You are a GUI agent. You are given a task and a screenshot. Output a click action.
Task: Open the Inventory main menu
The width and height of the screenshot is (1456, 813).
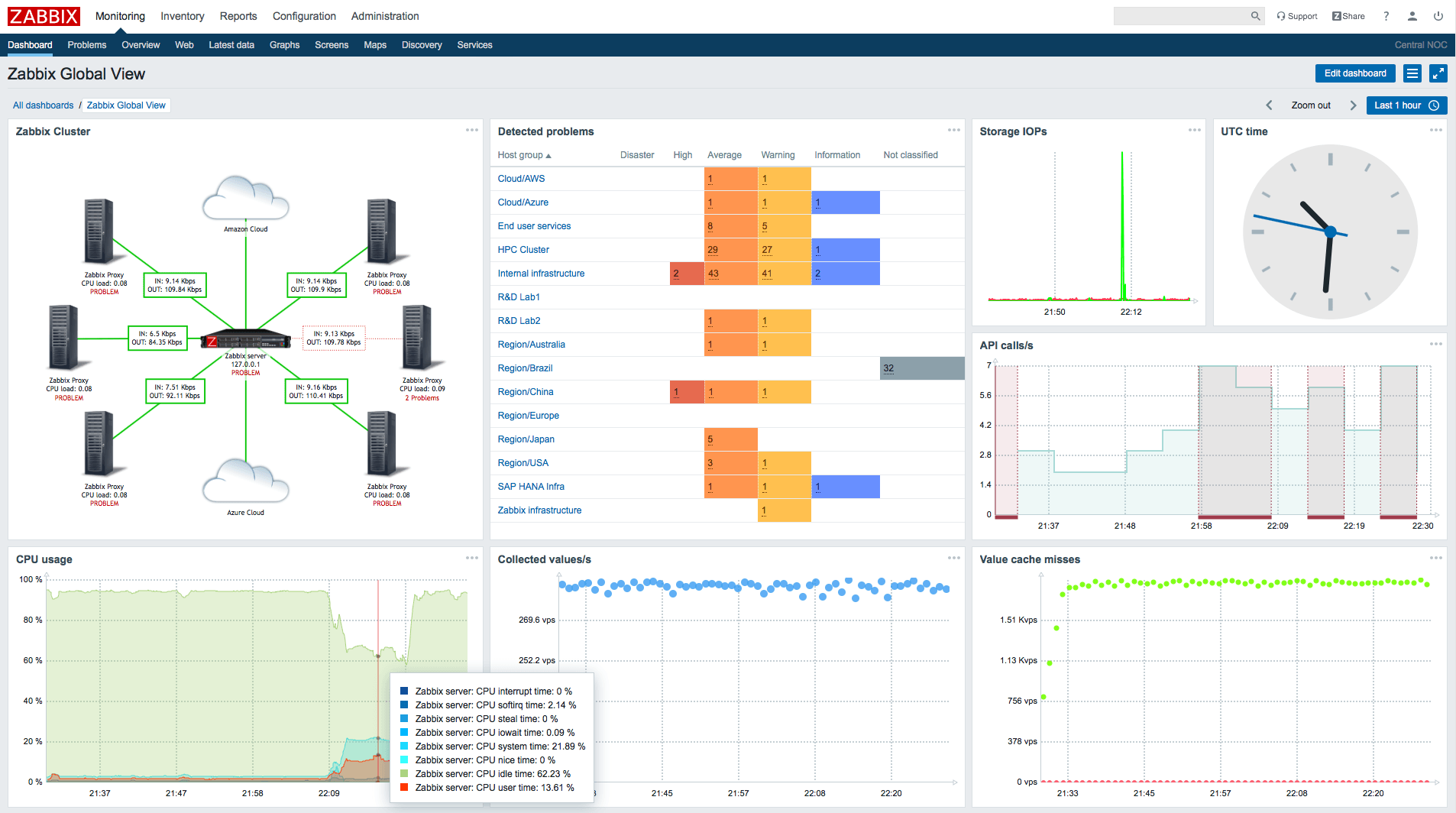pyautogui.click(x=182, y=16)
